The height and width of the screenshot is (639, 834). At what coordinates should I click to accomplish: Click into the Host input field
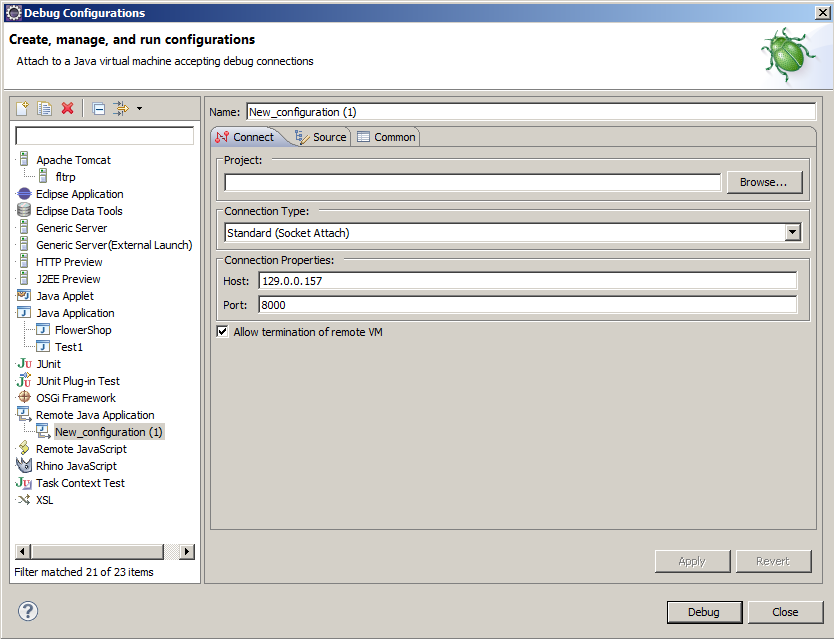click(527, 281)
